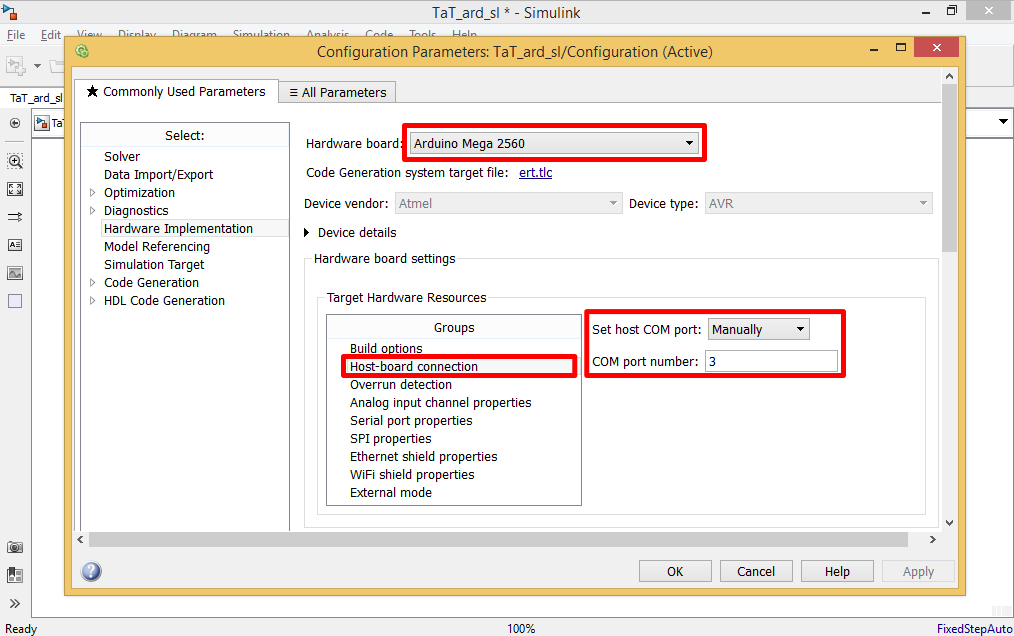Select Solver in the Select tree
The height and width of the screenshot is (636, 1014).
(122, 157)
